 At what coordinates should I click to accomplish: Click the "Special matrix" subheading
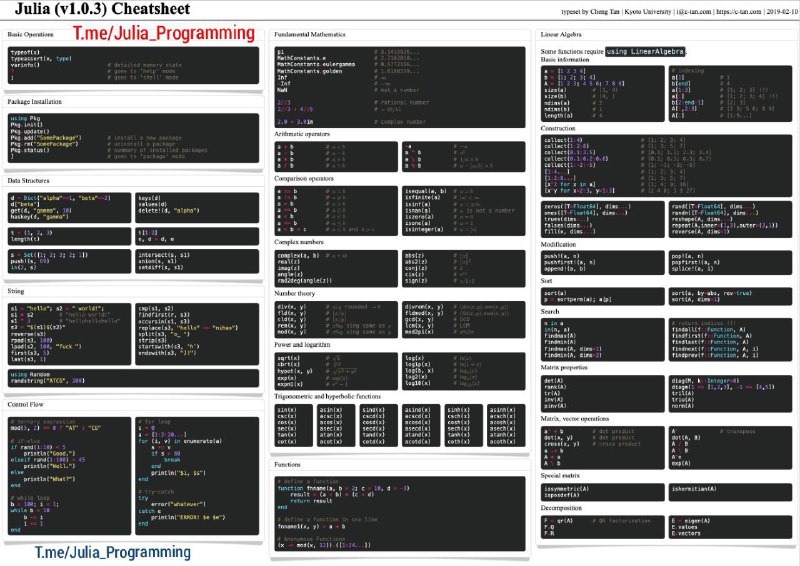[560, 476]
